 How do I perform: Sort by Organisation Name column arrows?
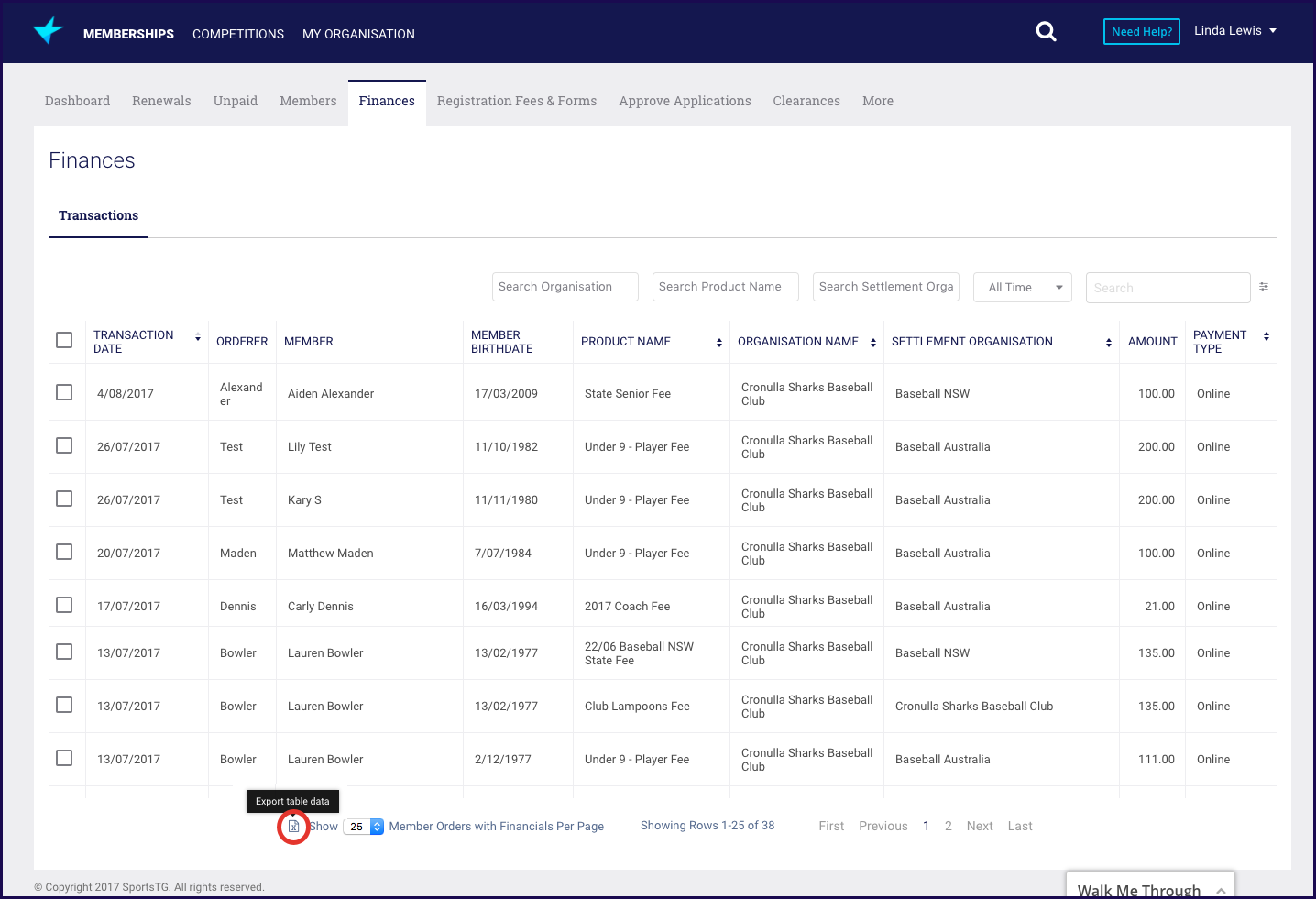[873, 343]
